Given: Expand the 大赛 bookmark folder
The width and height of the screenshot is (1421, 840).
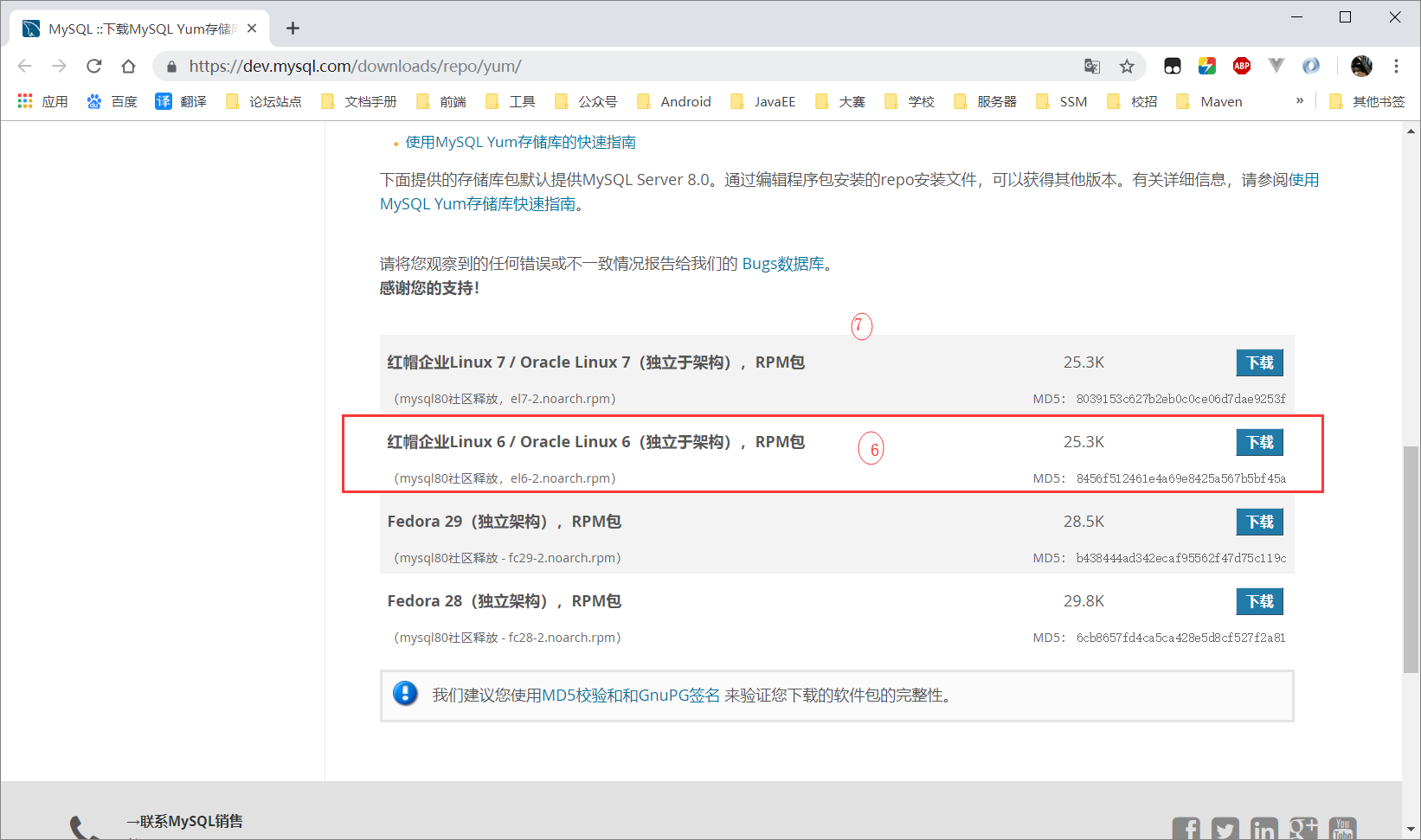Looking at the screenshot, I should 840,101.
